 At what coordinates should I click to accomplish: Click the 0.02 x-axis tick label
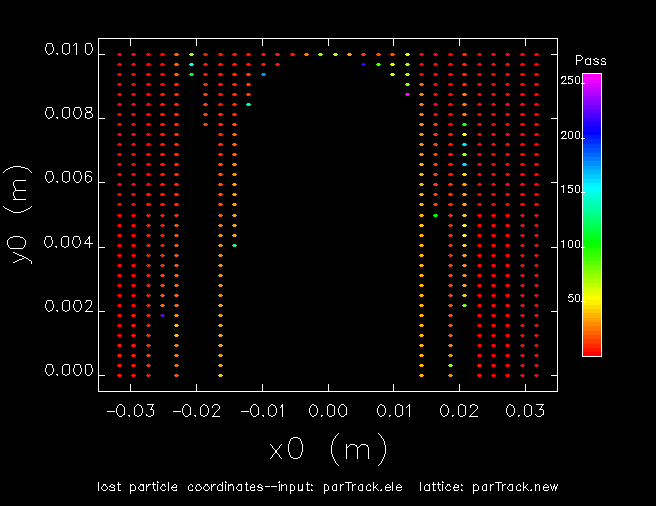point(458,411)
